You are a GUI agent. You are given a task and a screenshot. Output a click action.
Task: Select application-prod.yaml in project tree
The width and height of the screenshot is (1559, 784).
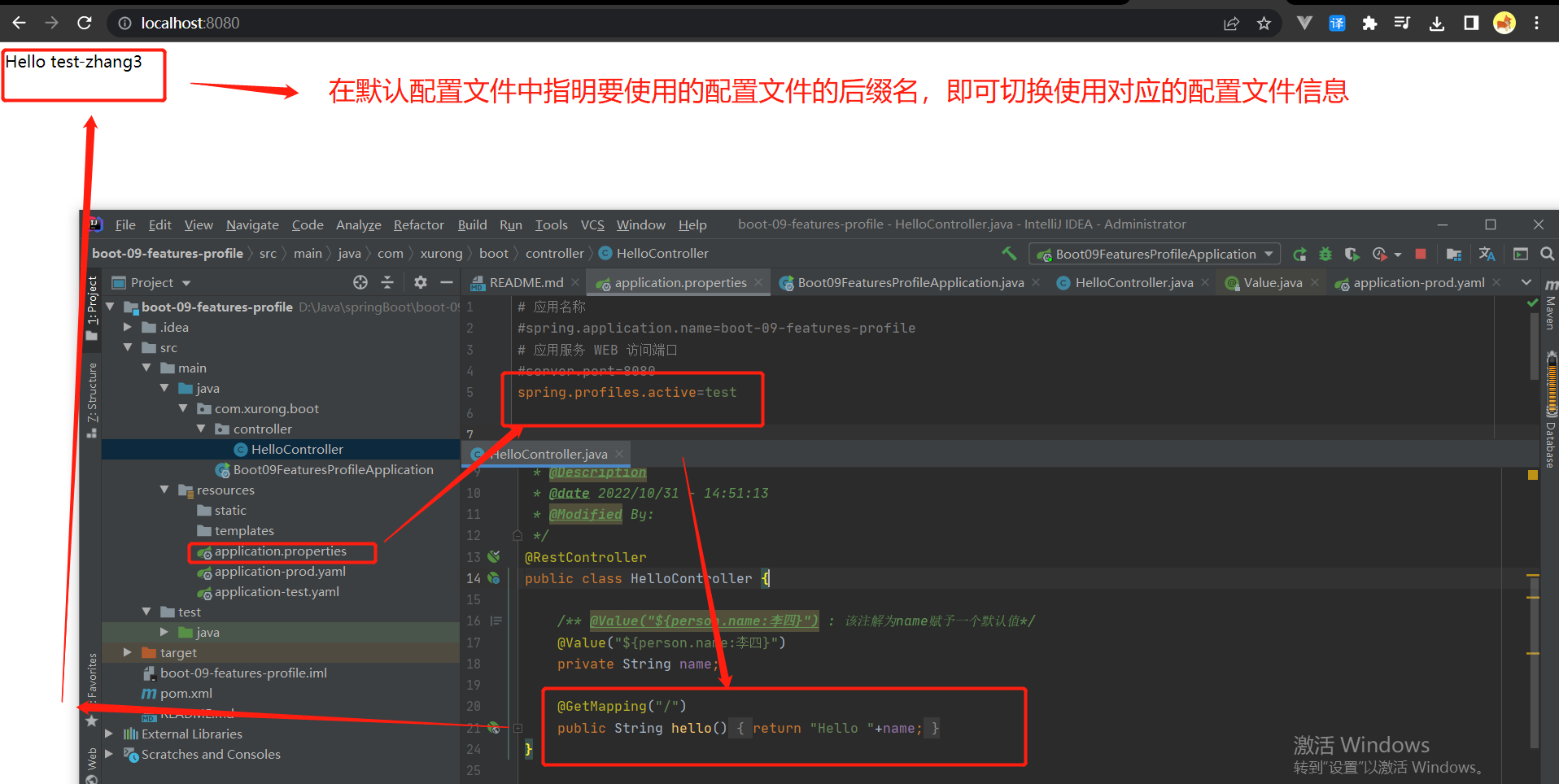280,571
